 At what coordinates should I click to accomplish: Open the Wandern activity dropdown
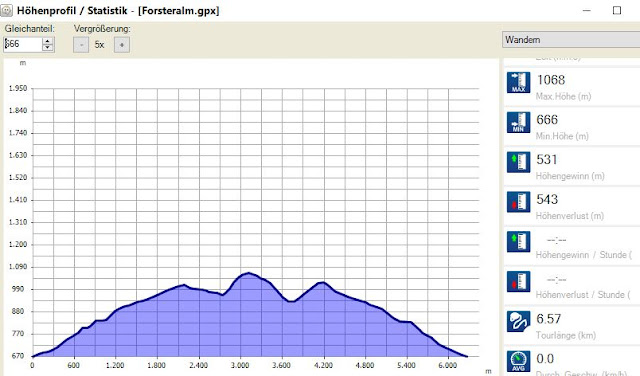click(x=571, y=40)
